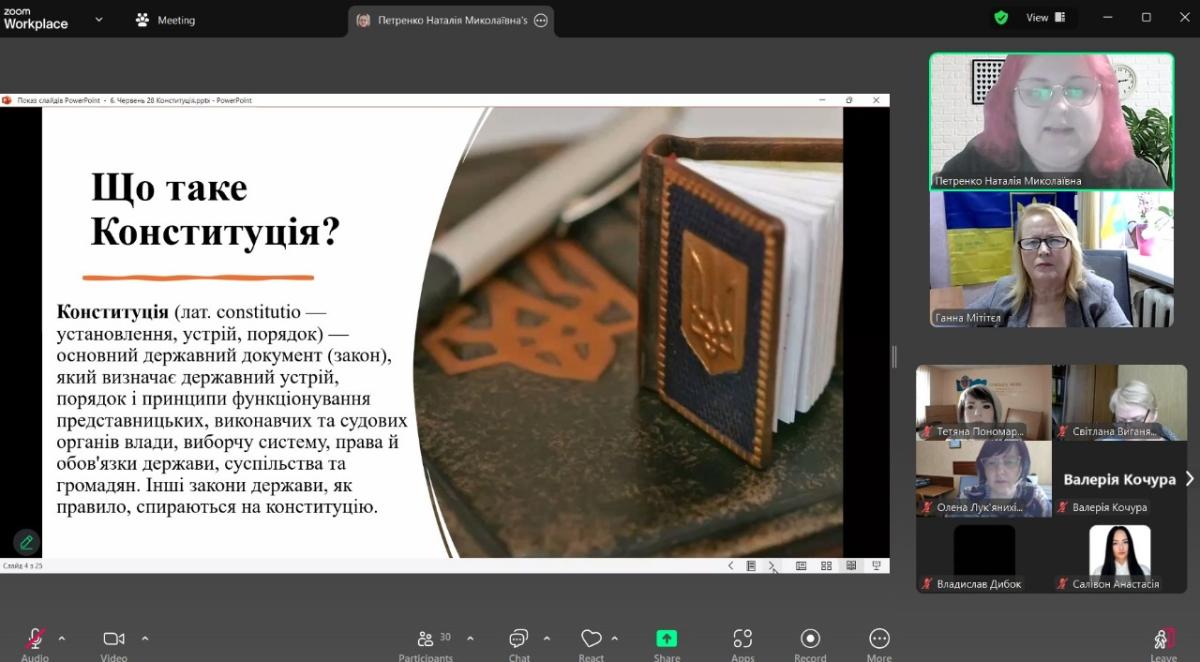Open the More options menu
The width and height of the screenshot is (1200, 662).
coord(879,641)
